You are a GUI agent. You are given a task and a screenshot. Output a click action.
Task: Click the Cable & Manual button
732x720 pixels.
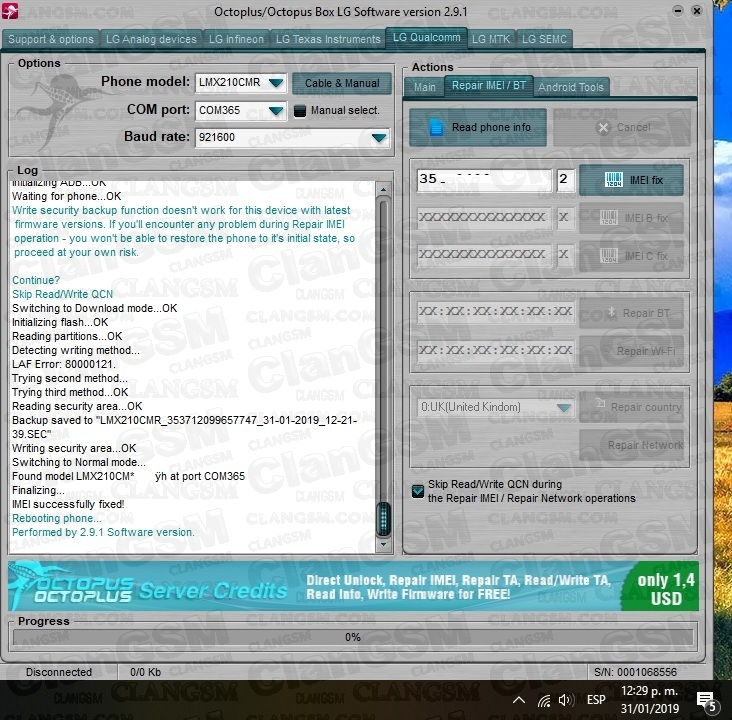click(x=342, y=83)
